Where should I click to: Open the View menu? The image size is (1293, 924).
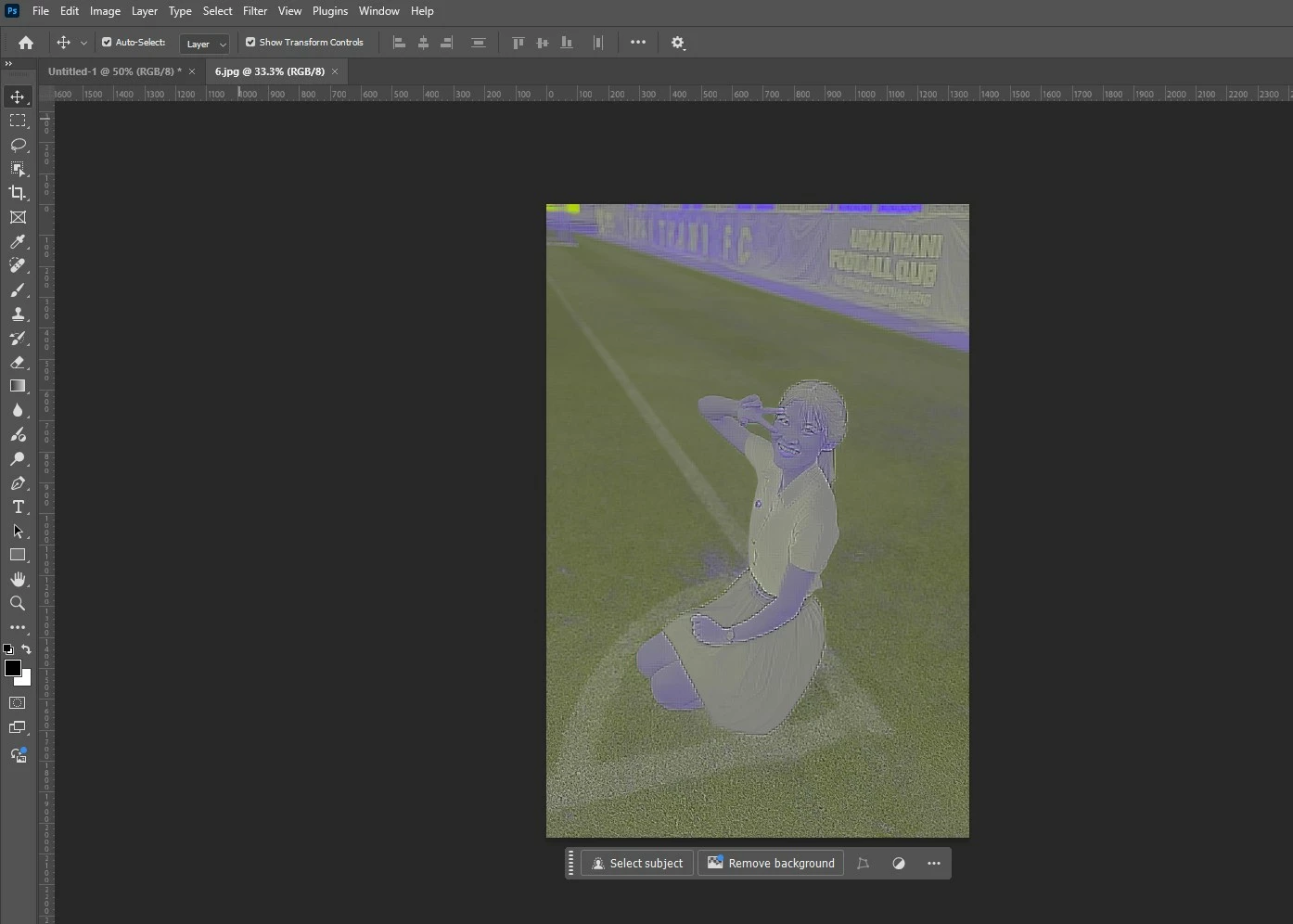coord(289,11)
